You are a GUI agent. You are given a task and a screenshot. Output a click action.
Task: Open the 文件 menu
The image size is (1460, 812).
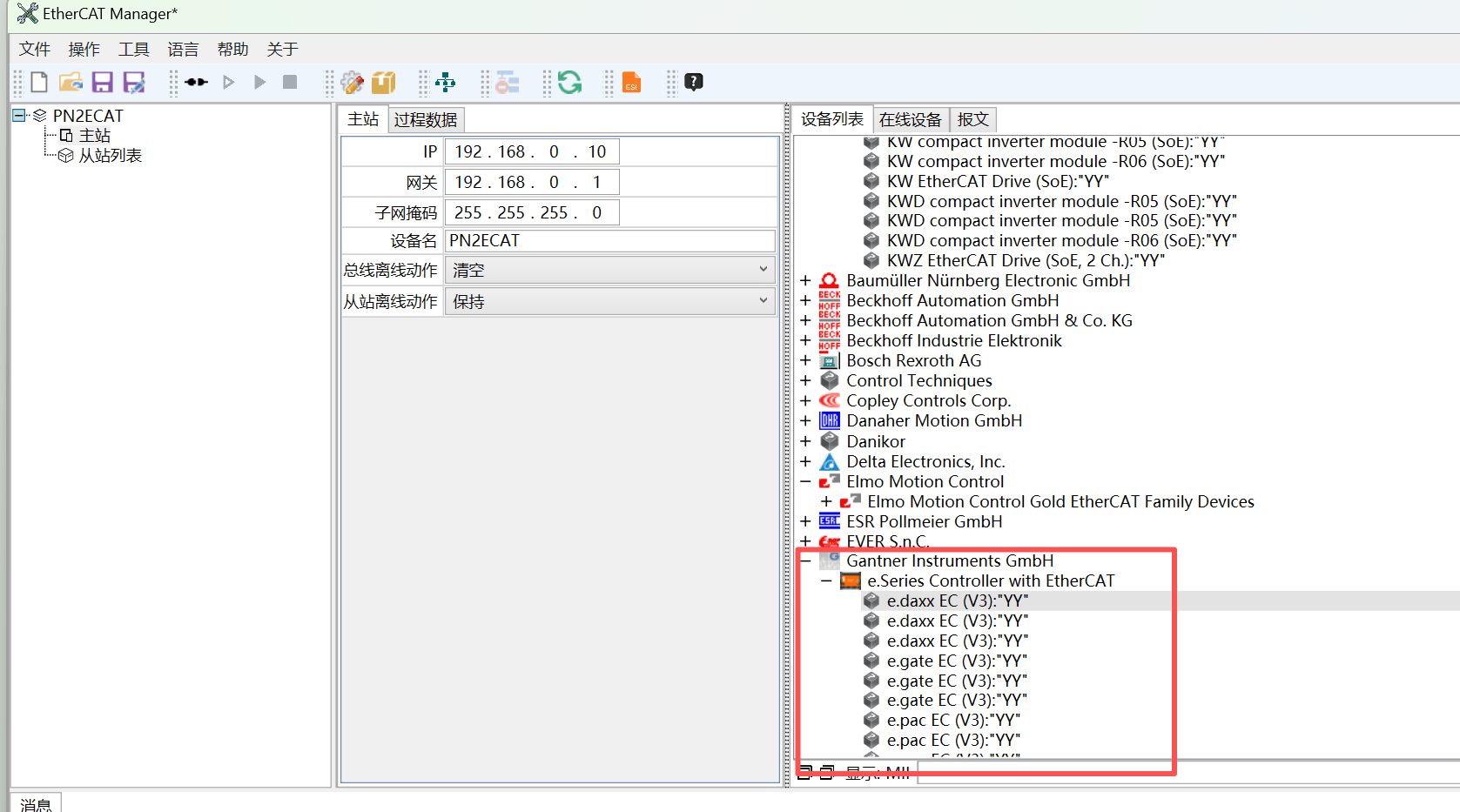point(35,50)
